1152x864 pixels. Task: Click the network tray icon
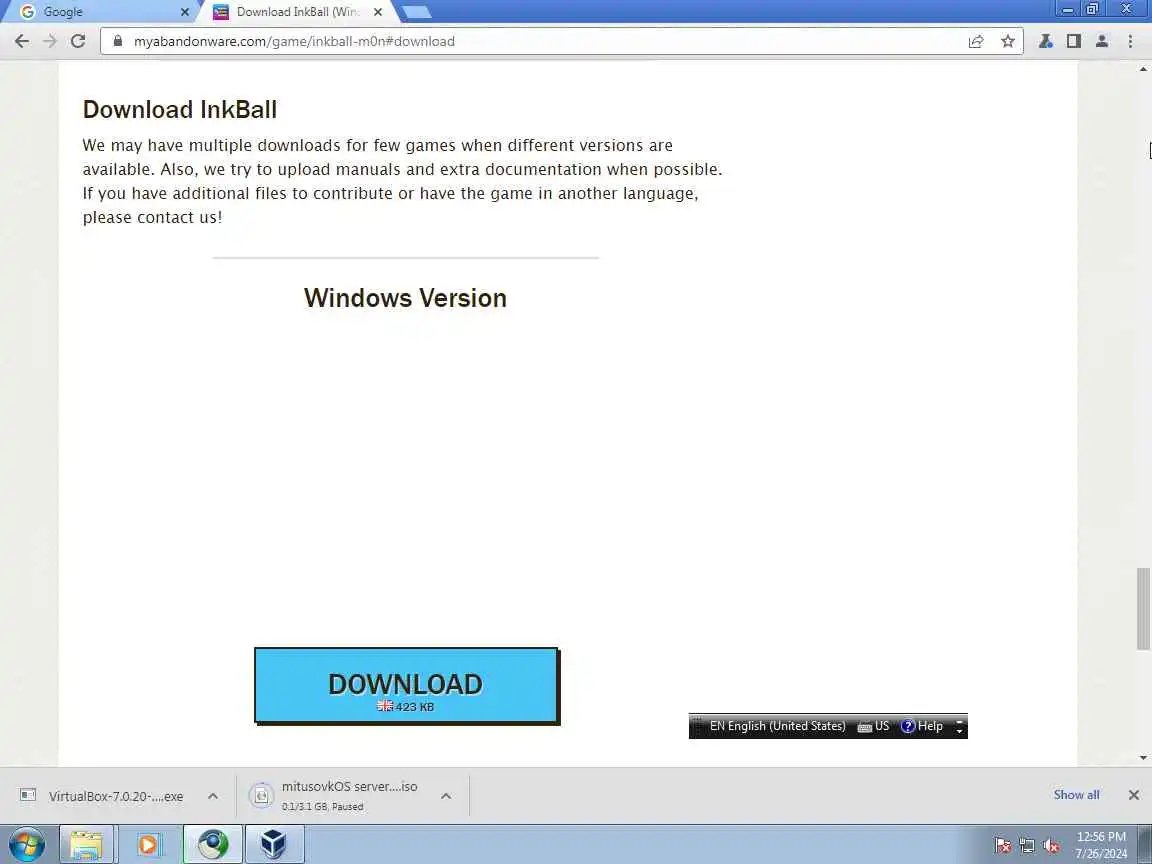coord(1027,846)
